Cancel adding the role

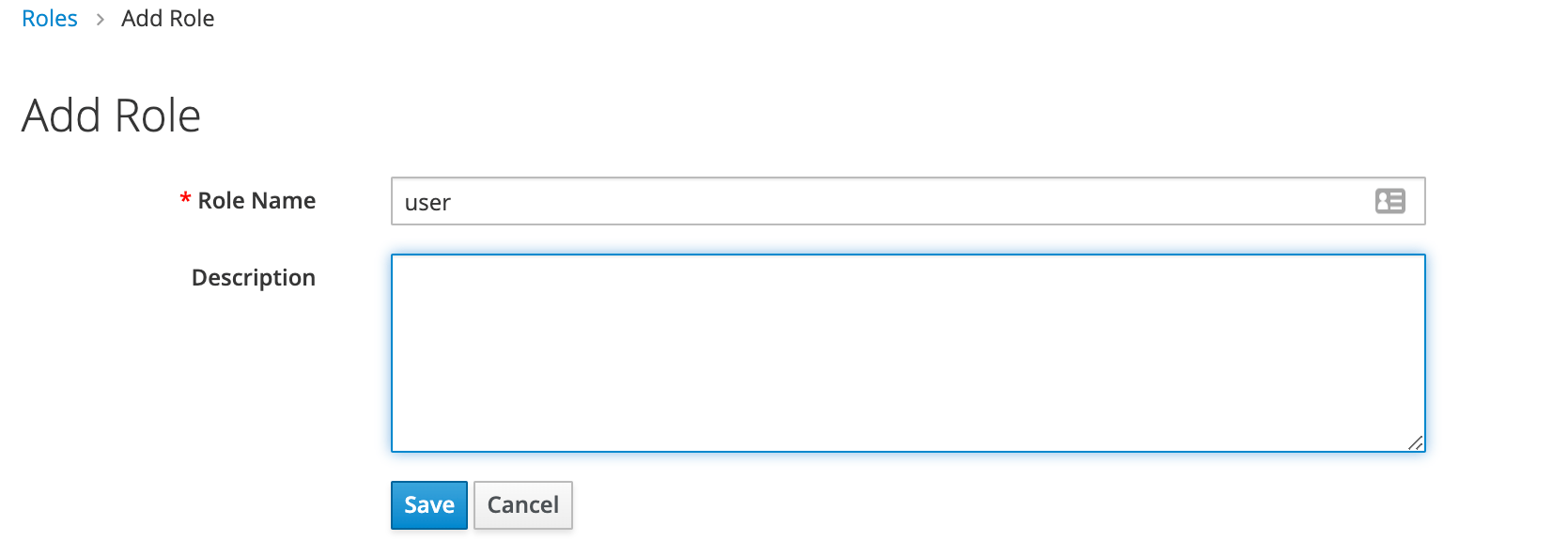click(x=523, y=505)
